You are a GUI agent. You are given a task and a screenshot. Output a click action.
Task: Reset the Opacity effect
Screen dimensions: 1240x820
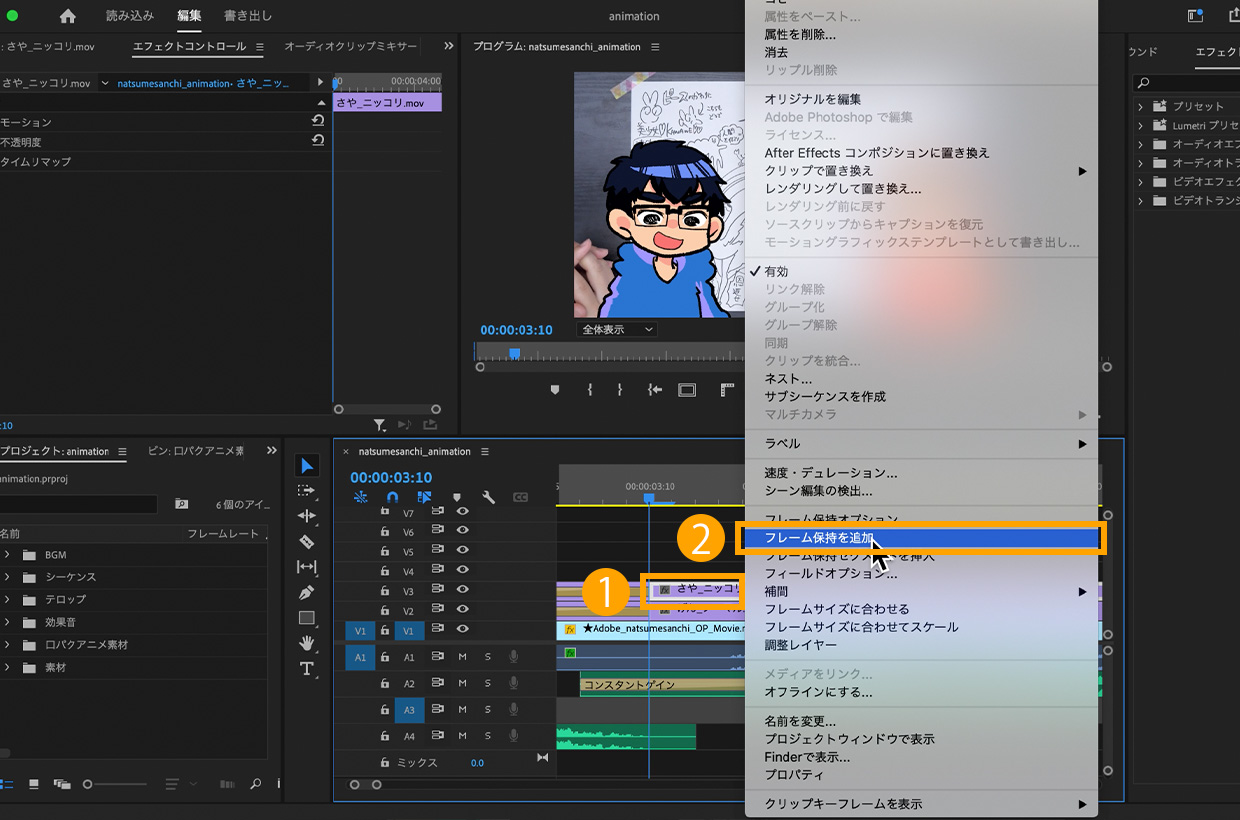coord(318,141)
